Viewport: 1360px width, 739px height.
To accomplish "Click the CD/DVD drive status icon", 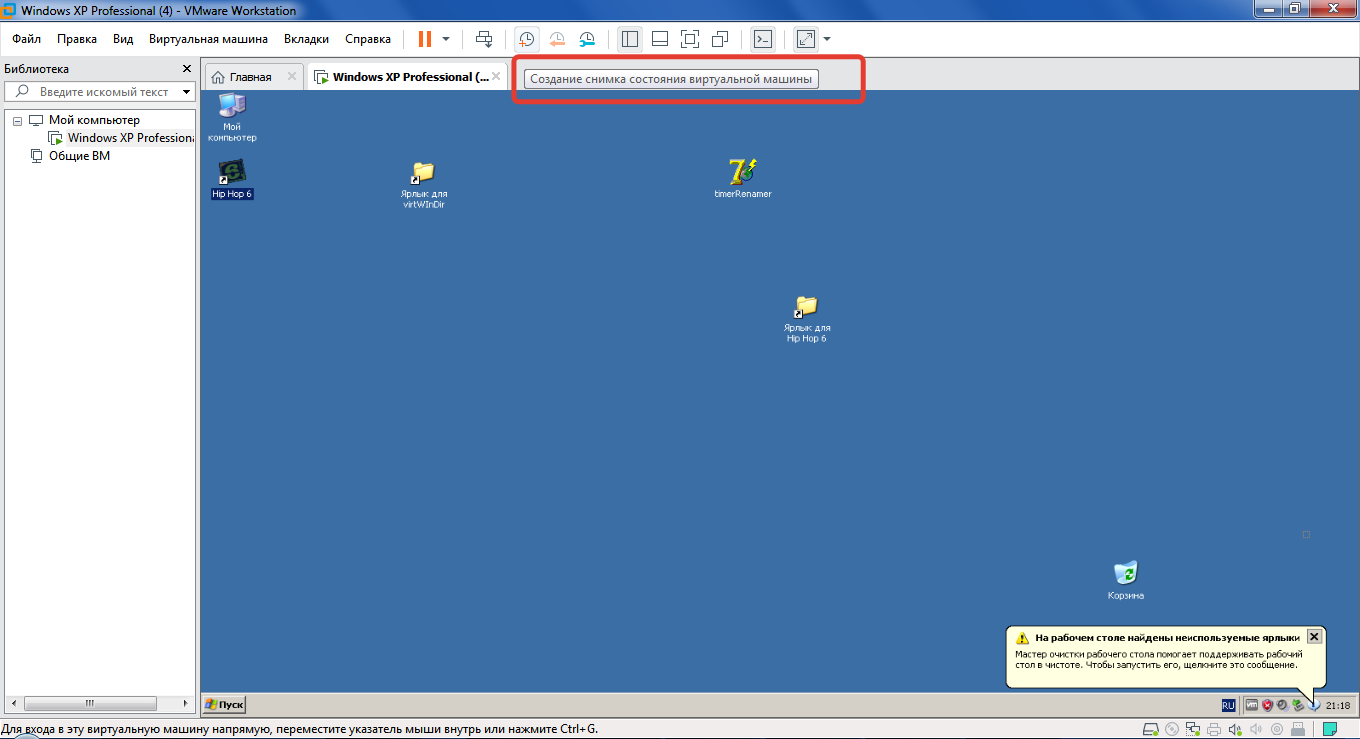I will (1172, 729).
